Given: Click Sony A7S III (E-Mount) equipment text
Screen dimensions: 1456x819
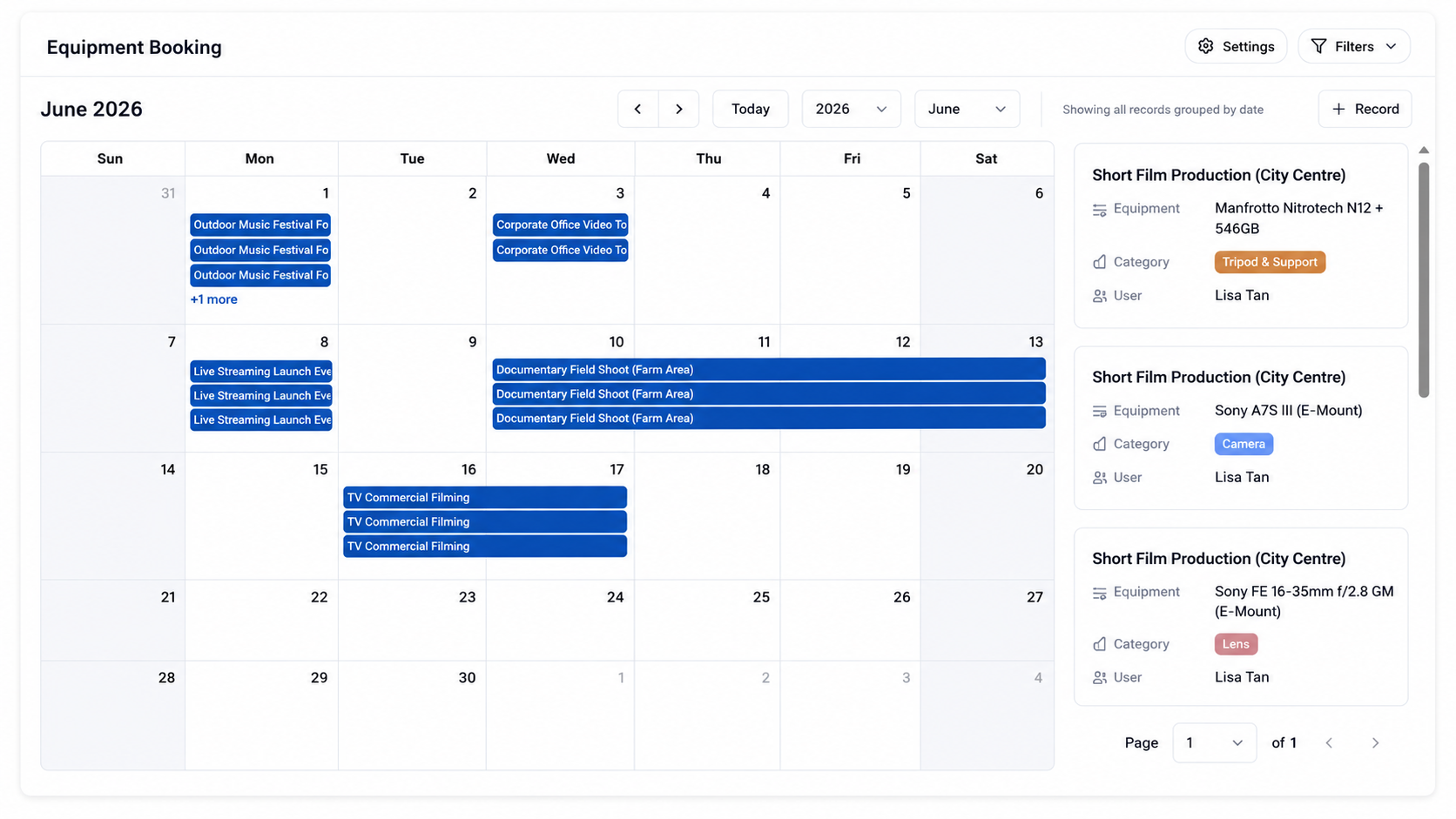Looking at the screenshot, I should (x=1288, y=410).
